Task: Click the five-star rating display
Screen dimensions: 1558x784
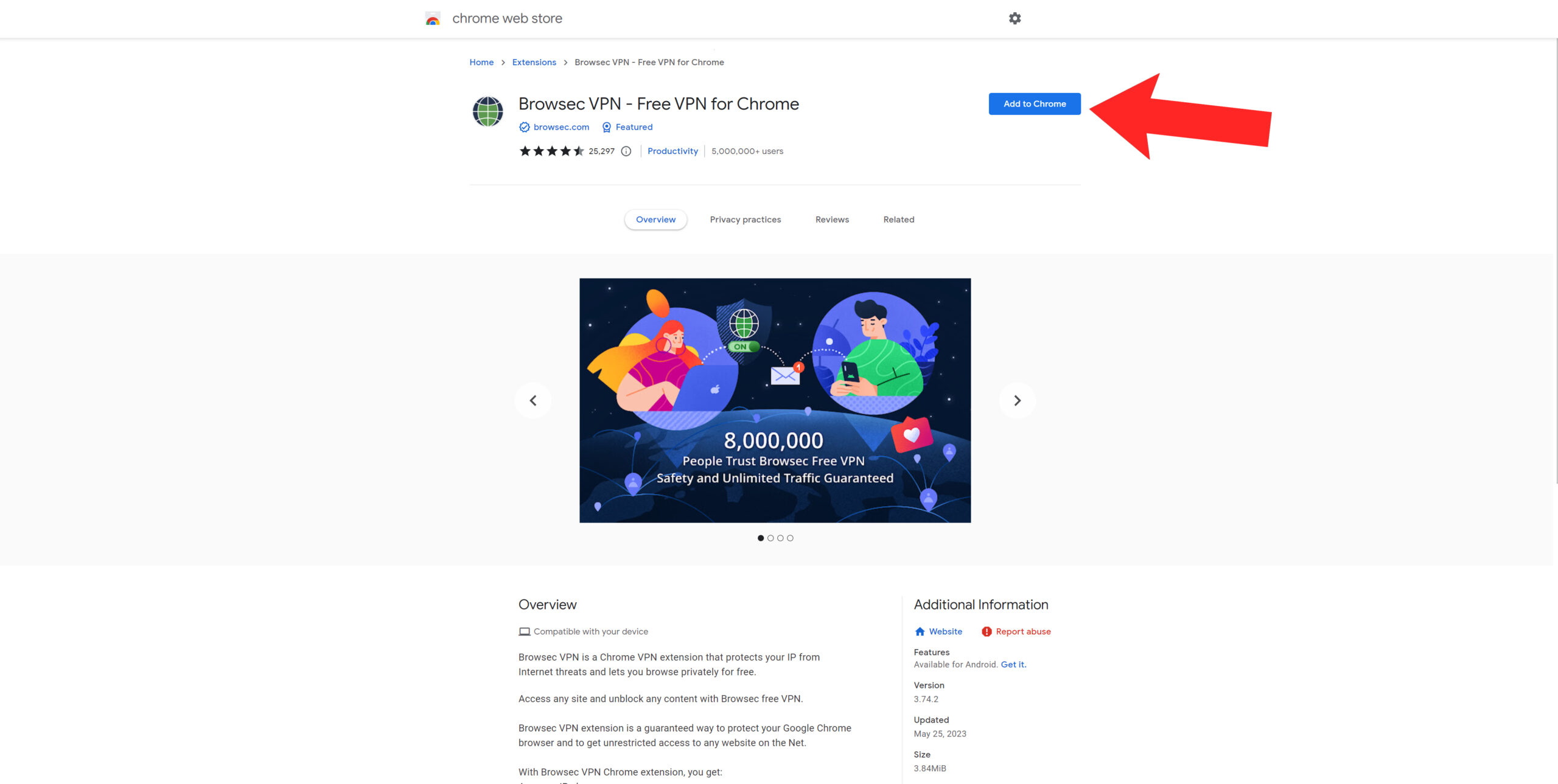Action: click(x=551, y=151)
